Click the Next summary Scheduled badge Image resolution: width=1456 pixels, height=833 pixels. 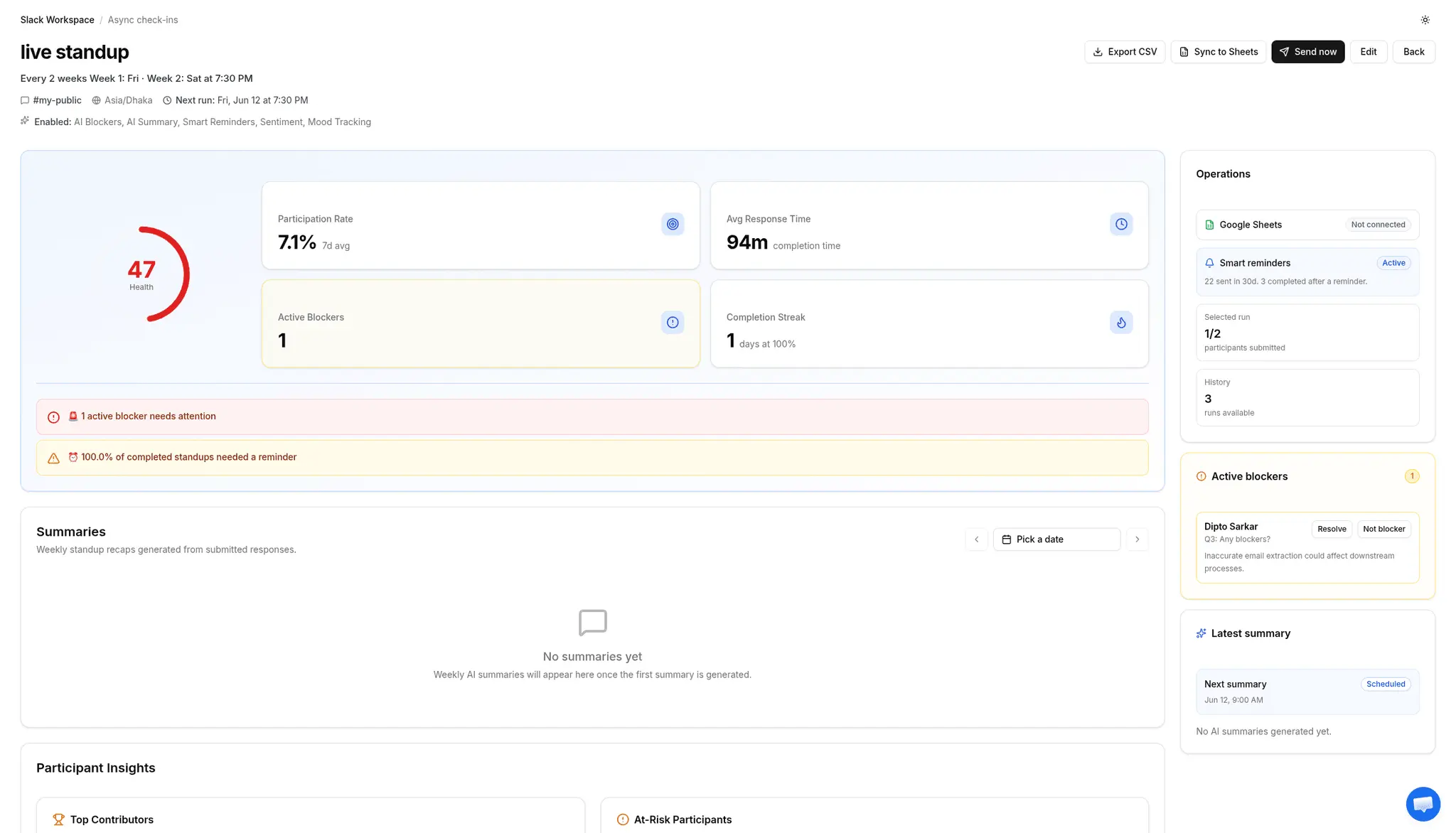click(x=1386, y=684)
